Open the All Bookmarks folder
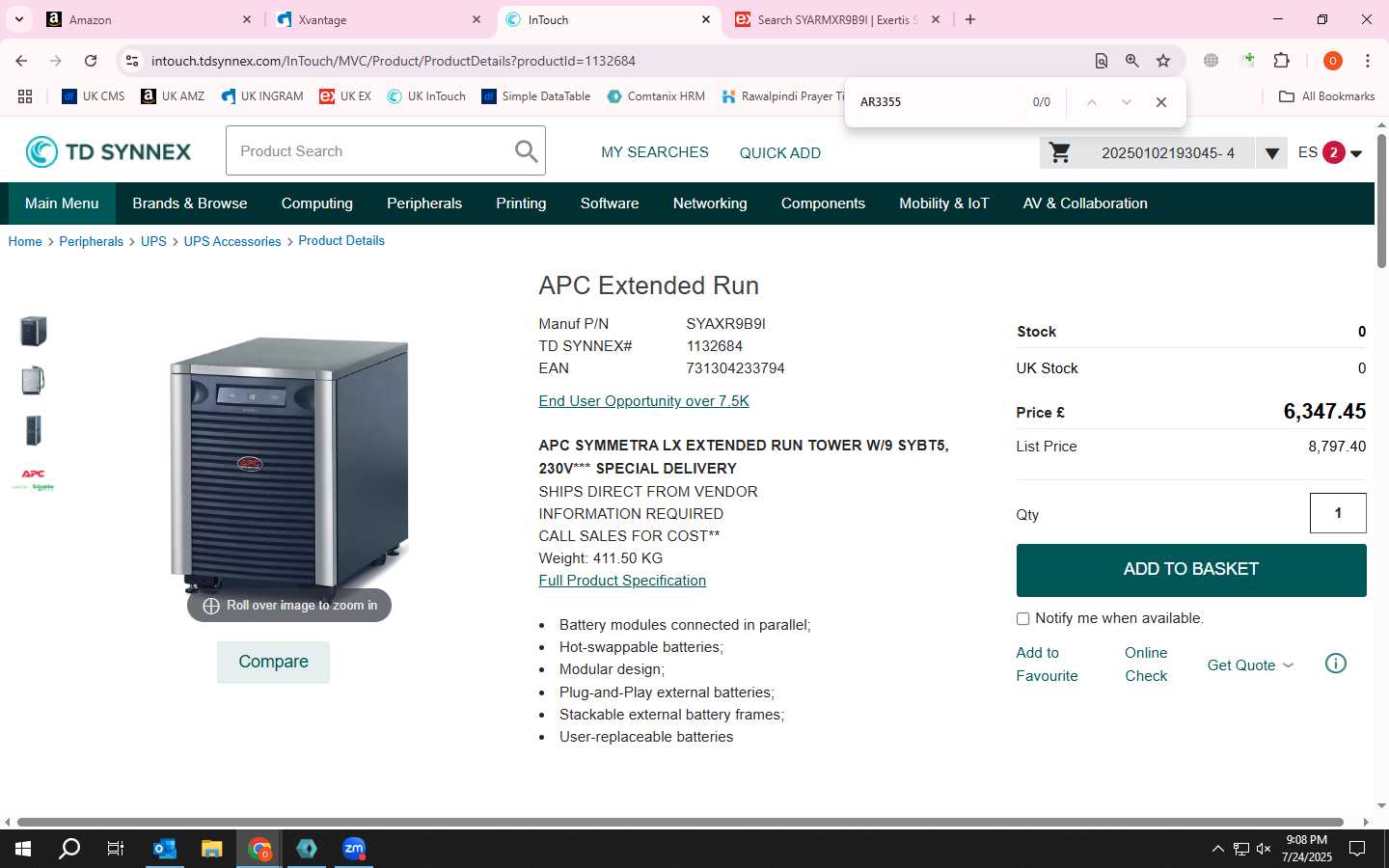The height and width of the screenshot is (868, 1389). pyautogui.click(x=1326, y=96)
